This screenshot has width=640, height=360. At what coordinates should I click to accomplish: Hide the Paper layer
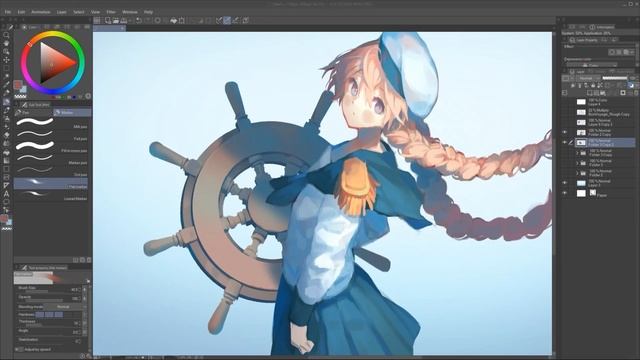click(x=565, y=193)
